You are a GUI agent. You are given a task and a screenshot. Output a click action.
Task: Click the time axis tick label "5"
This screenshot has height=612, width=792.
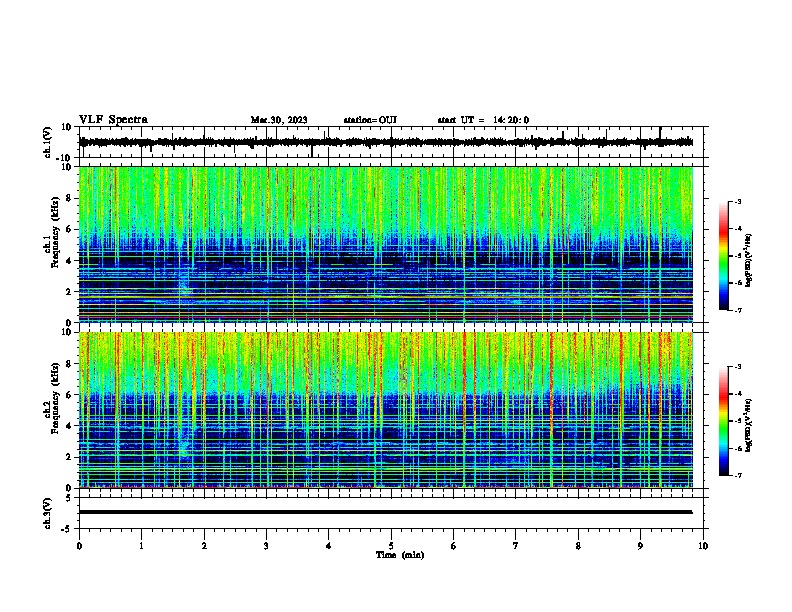[x=391, y=546]
